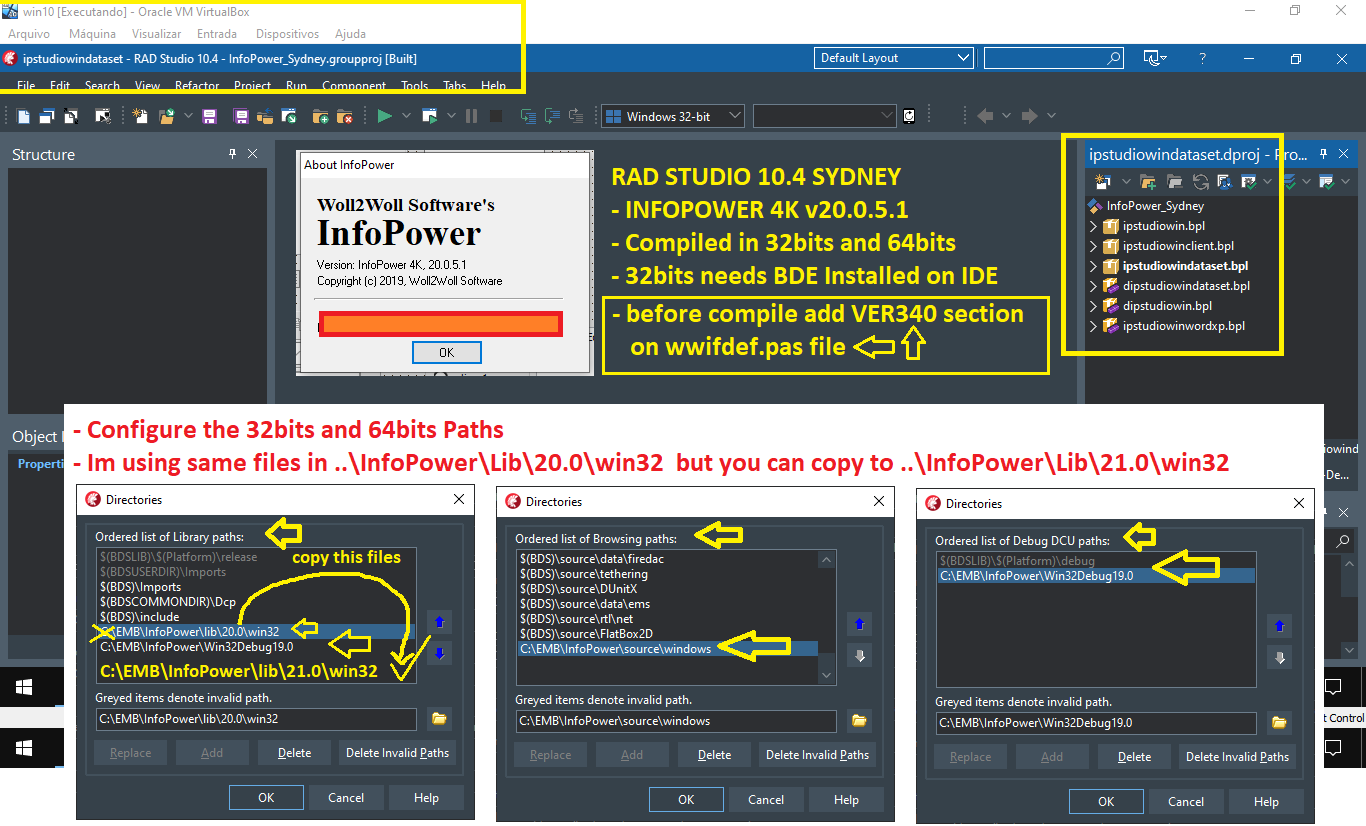This screenshot has height=826, width=1366.
Task: Click the Step Over debug icon
Action: (552, 116)
